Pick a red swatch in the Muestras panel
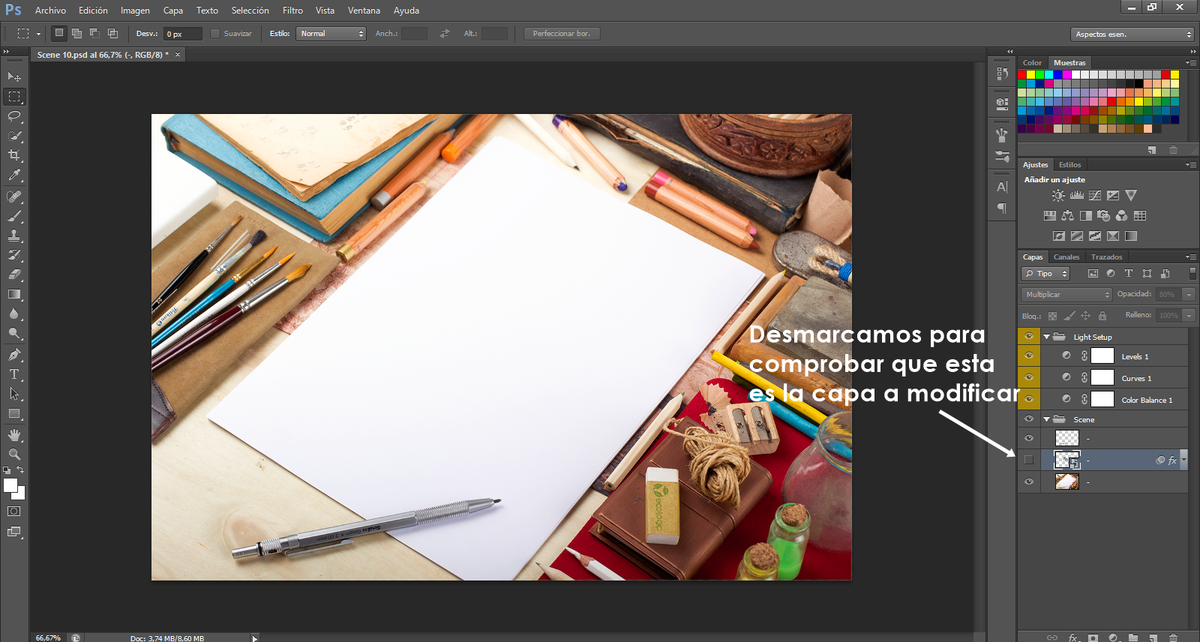Screen dimensions: 1200x642 [1021, 74]
